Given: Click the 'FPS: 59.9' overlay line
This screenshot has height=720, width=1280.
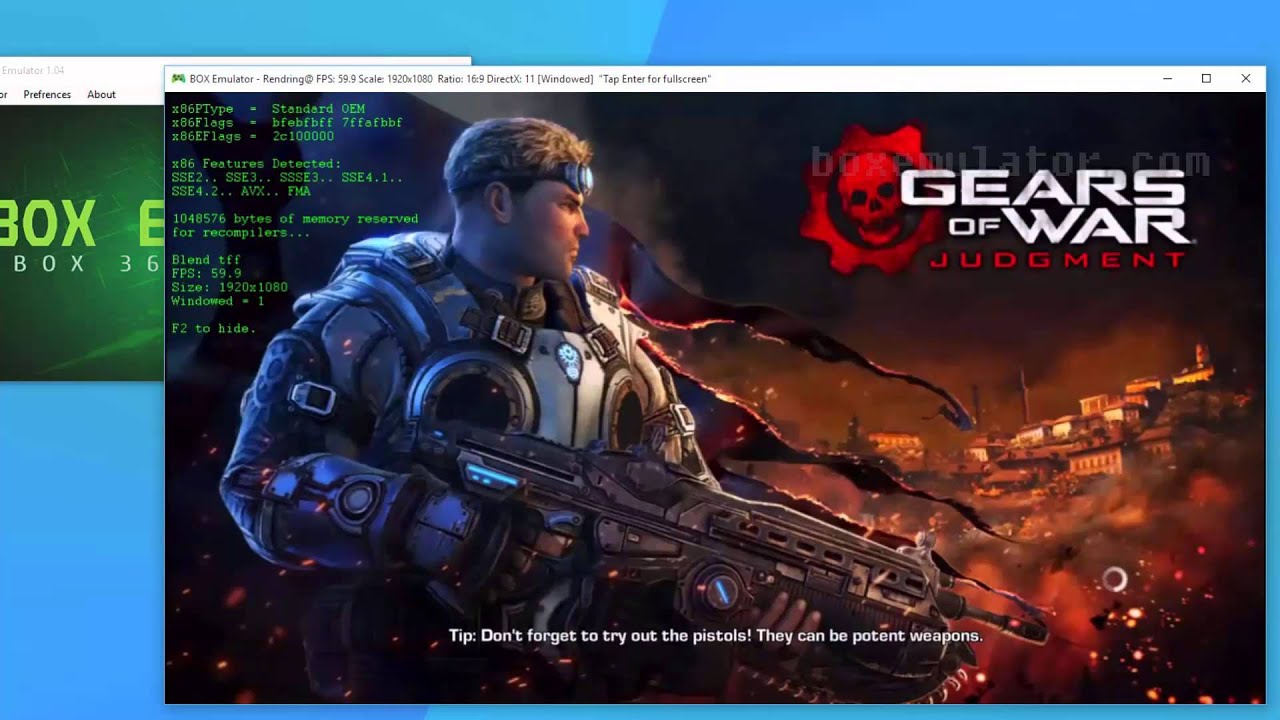Looking at the screenshot, I should coord(206,273).
